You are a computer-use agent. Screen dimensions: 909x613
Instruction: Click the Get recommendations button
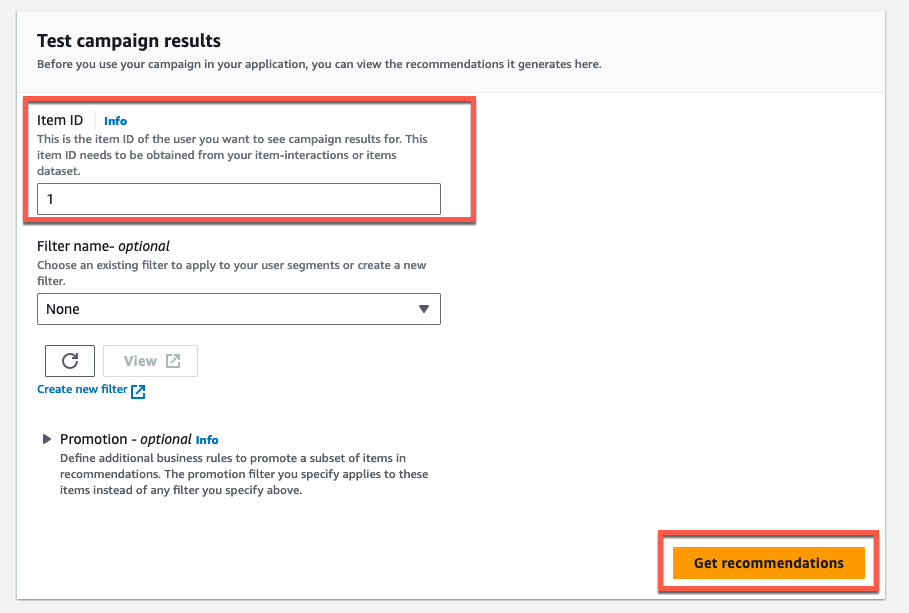click(769, 563)
